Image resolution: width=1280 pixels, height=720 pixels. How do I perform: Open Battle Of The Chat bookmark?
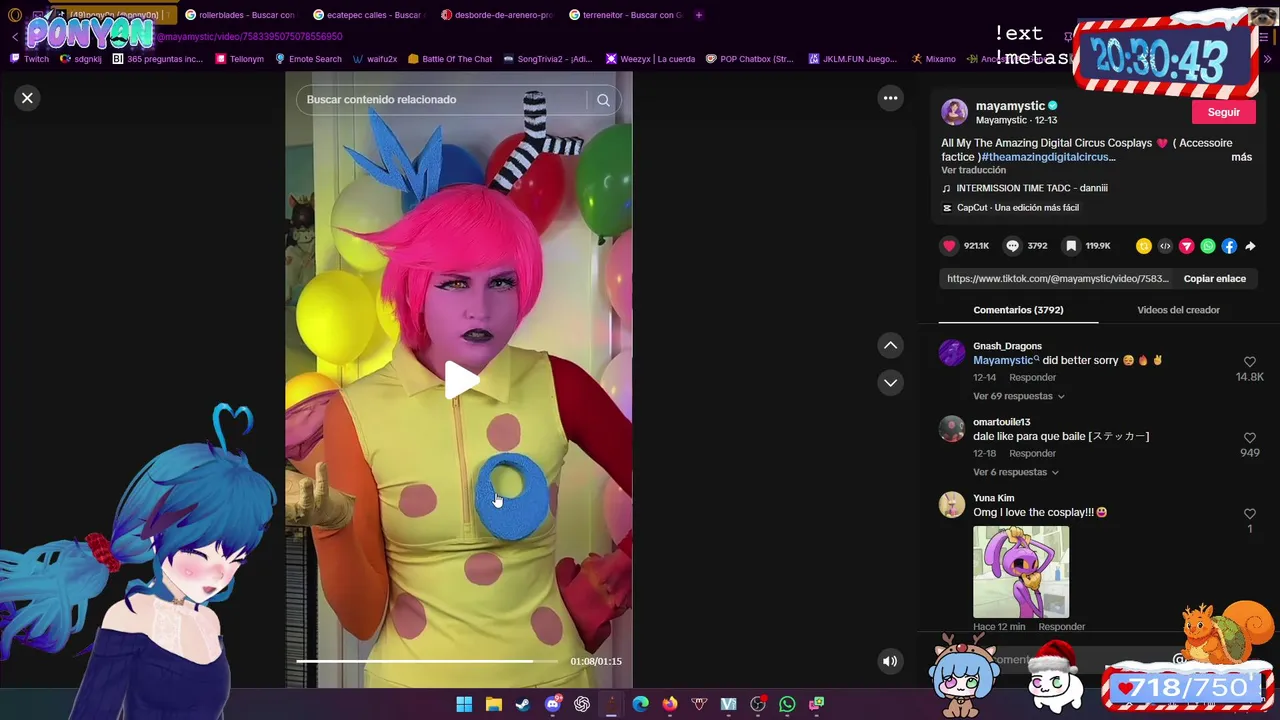point(450,59)
